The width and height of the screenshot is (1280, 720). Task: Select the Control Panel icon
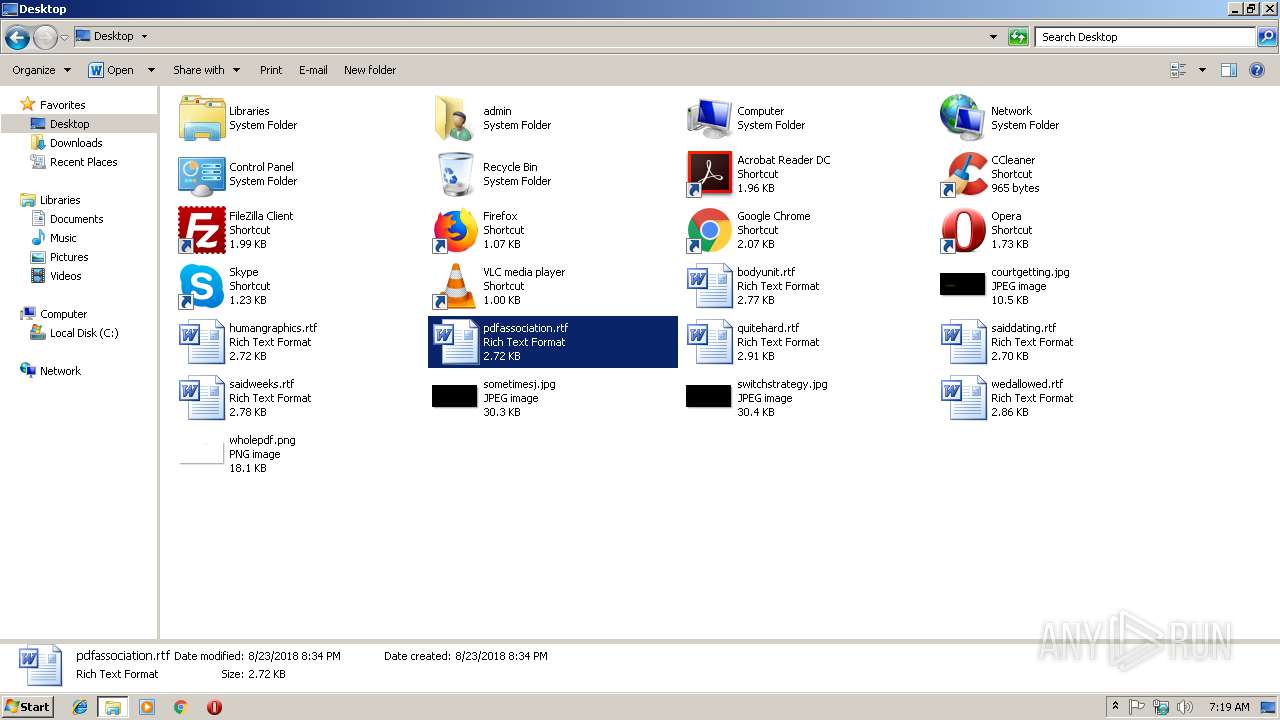pos(201,174)
